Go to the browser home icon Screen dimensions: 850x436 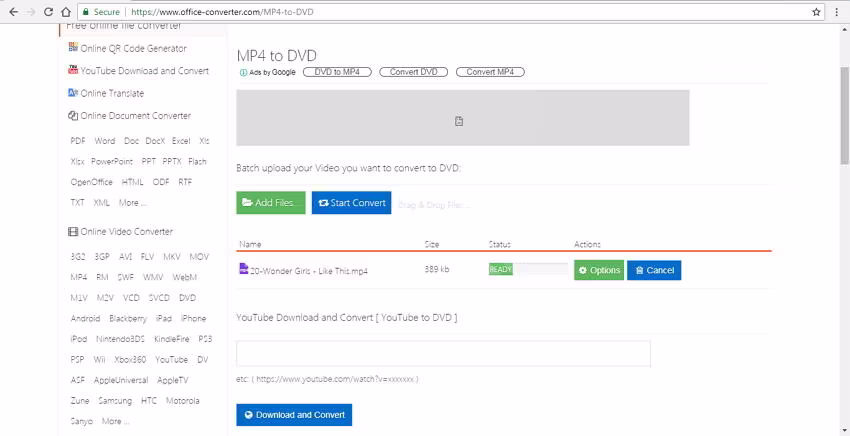coord(66,12)
